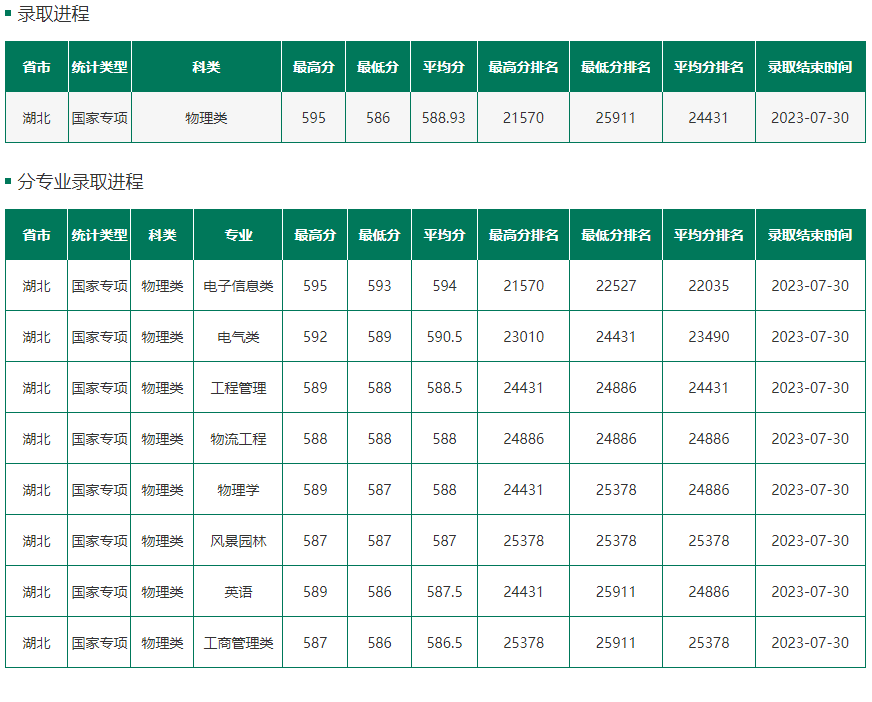
Task: Select the '电气类' major cell
Action: tap(238, 337)
